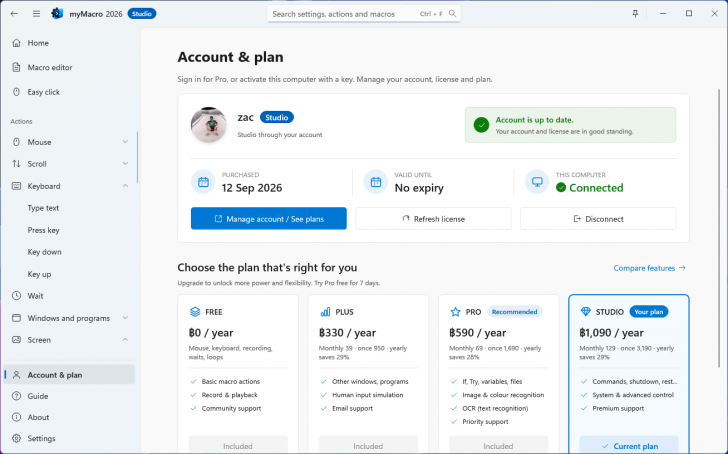This screenshot has height=454, width=728.
Task: Click the PLUS plan bar chart icon
Action: coord(325,312)
